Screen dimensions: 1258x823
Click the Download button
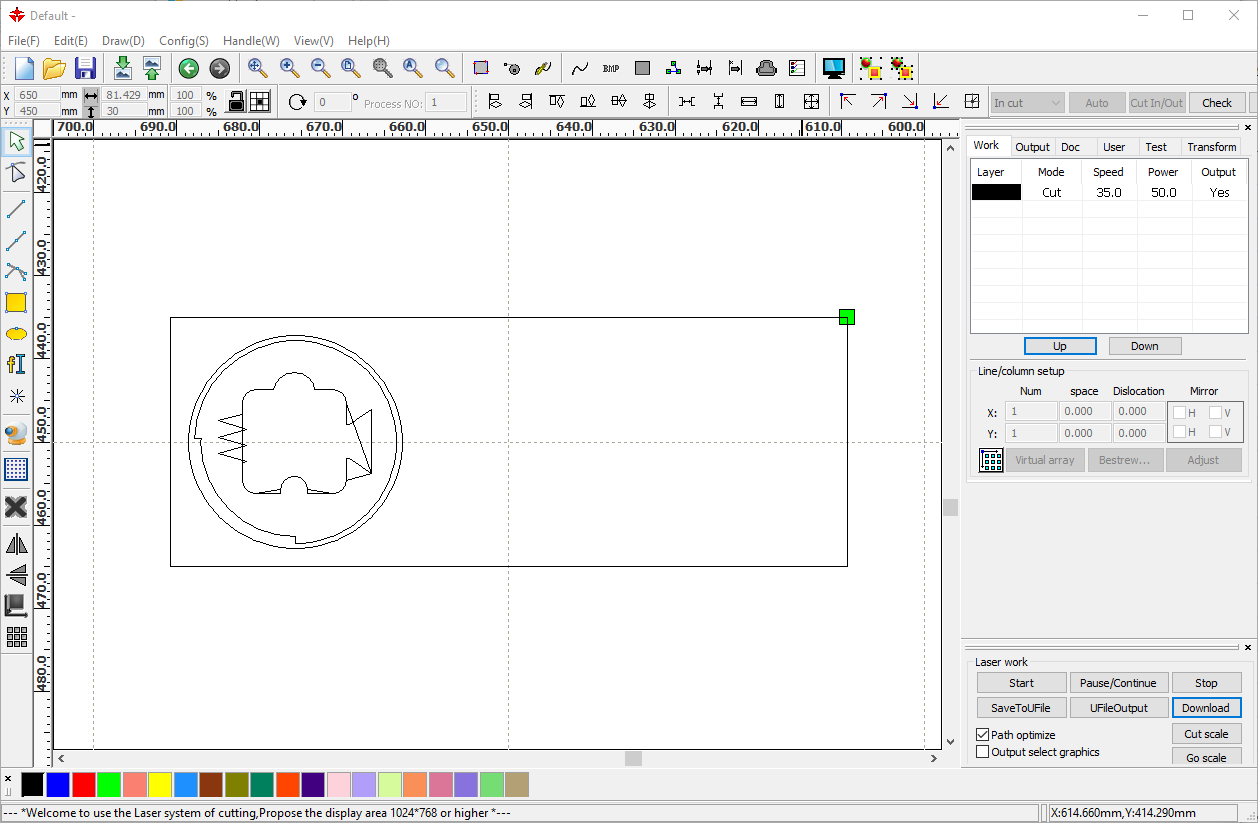[1205, 708]
